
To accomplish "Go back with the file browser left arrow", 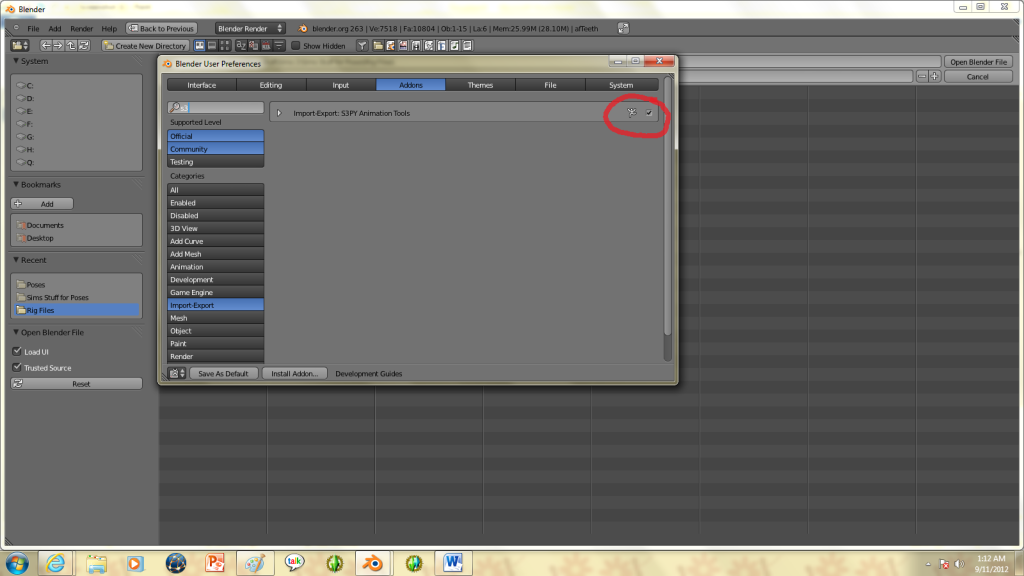I will point(46,46).
